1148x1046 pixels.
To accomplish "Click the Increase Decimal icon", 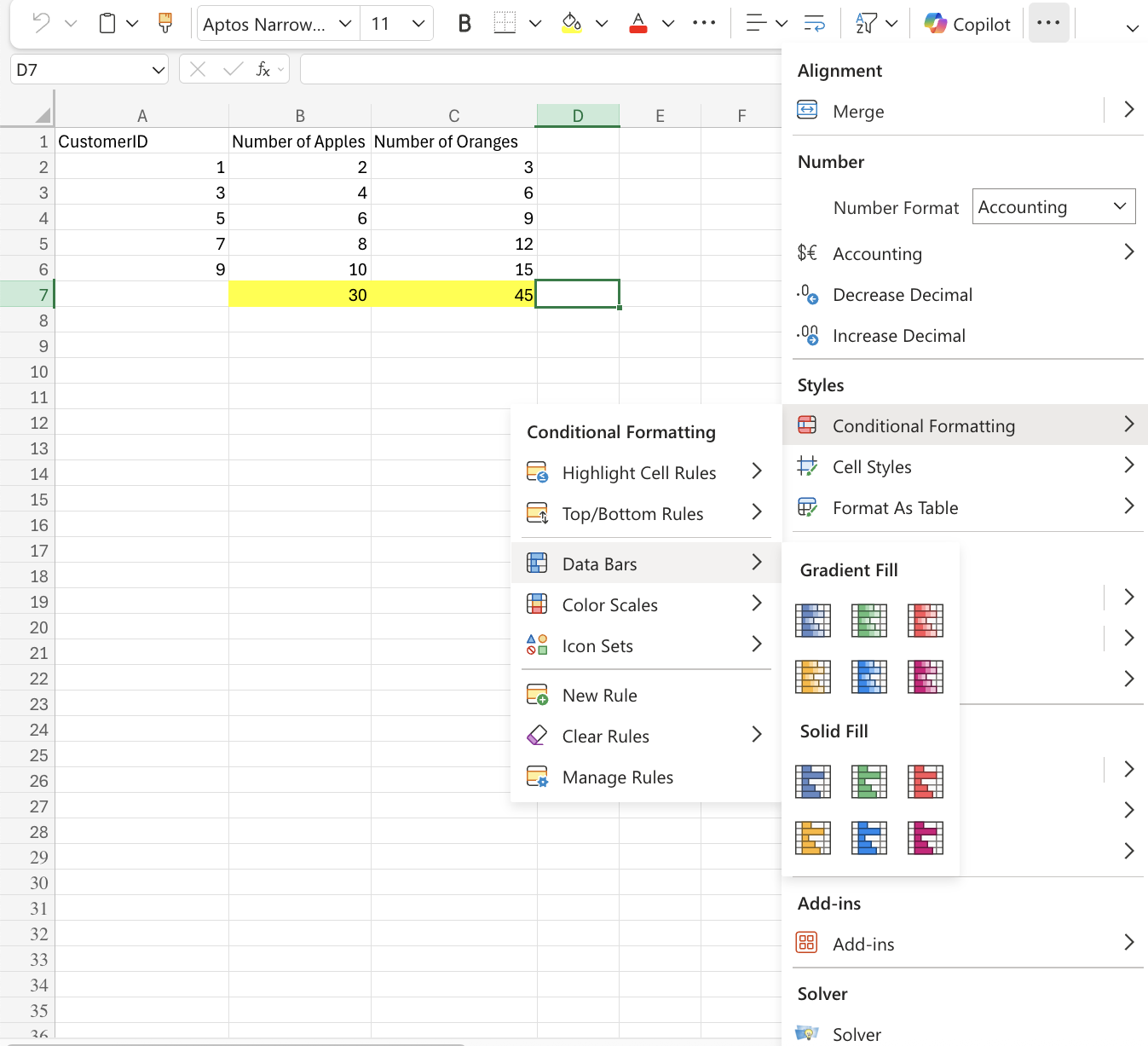I will pos(808,335).
